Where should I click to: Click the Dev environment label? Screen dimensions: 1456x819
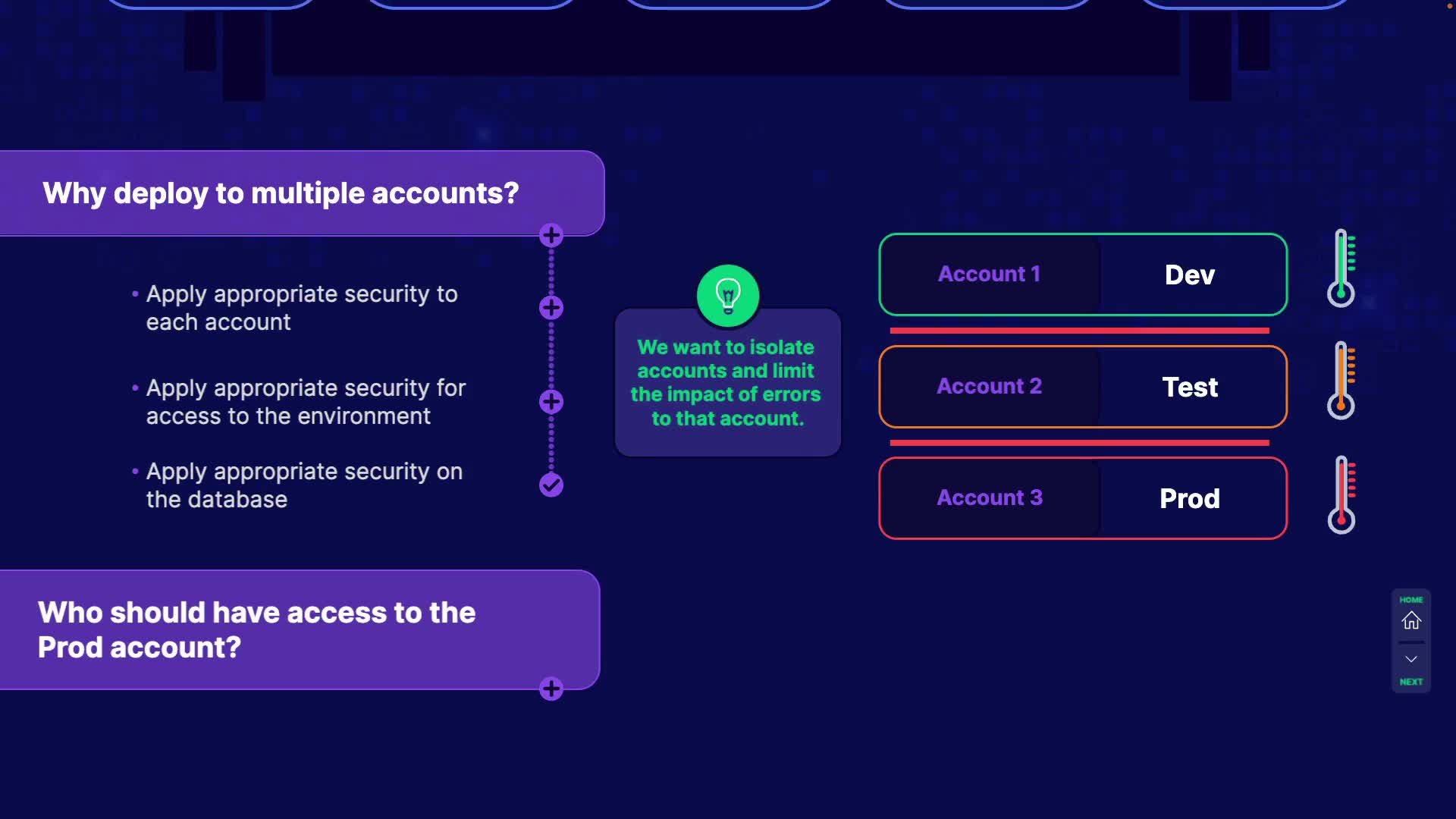click(1189, 275)
